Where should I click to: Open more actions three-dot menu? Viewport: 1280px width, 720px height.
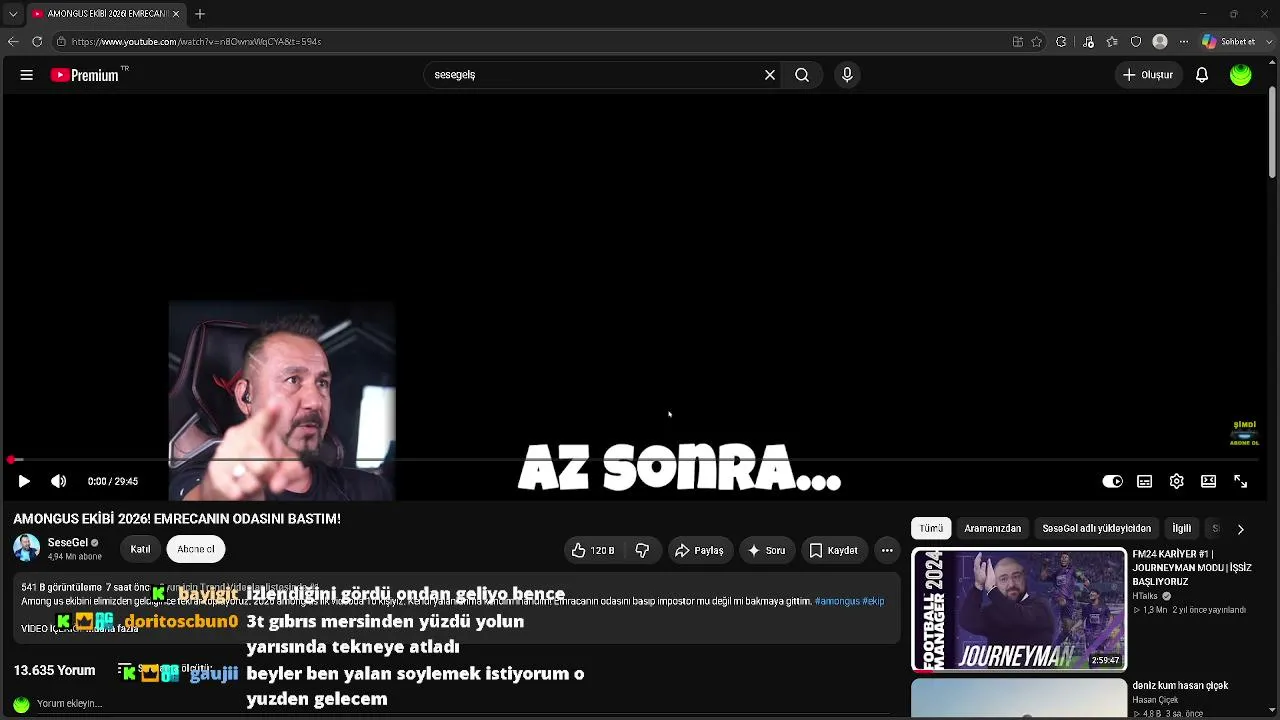(x=887, y=550)
